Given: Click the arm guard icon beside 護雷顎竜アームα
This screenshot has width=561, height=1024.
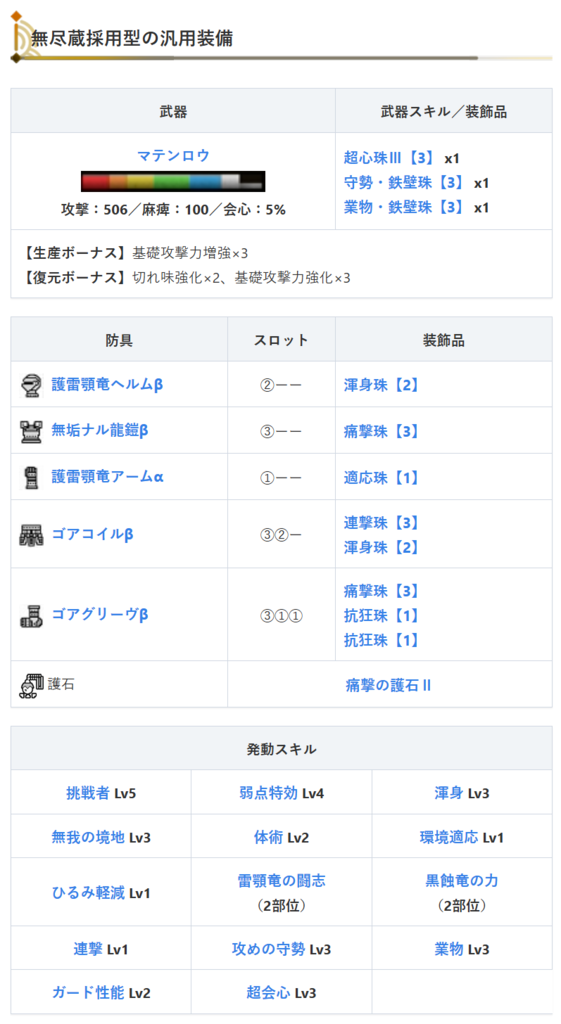Looking at the screenshot, I should [x=31, y=477].
